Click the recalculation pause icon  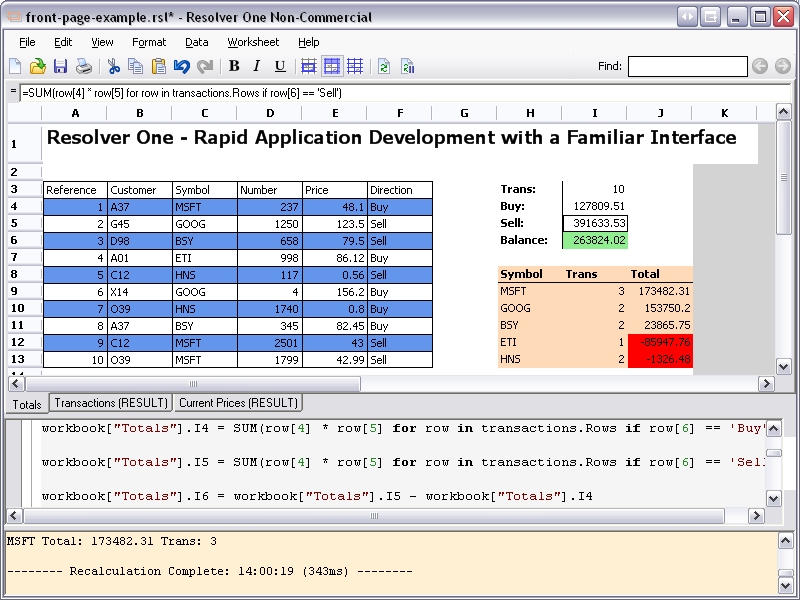click(407, 66)
